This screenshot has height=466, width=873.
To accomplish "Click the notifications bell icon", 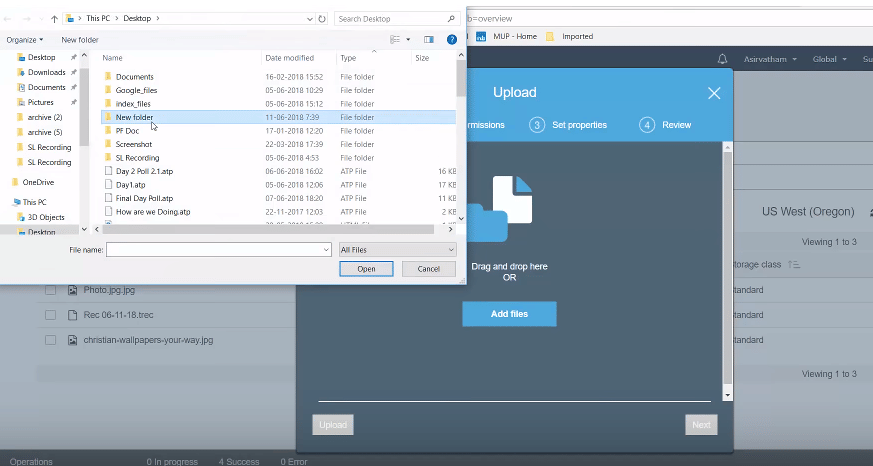I will (723, 59).
